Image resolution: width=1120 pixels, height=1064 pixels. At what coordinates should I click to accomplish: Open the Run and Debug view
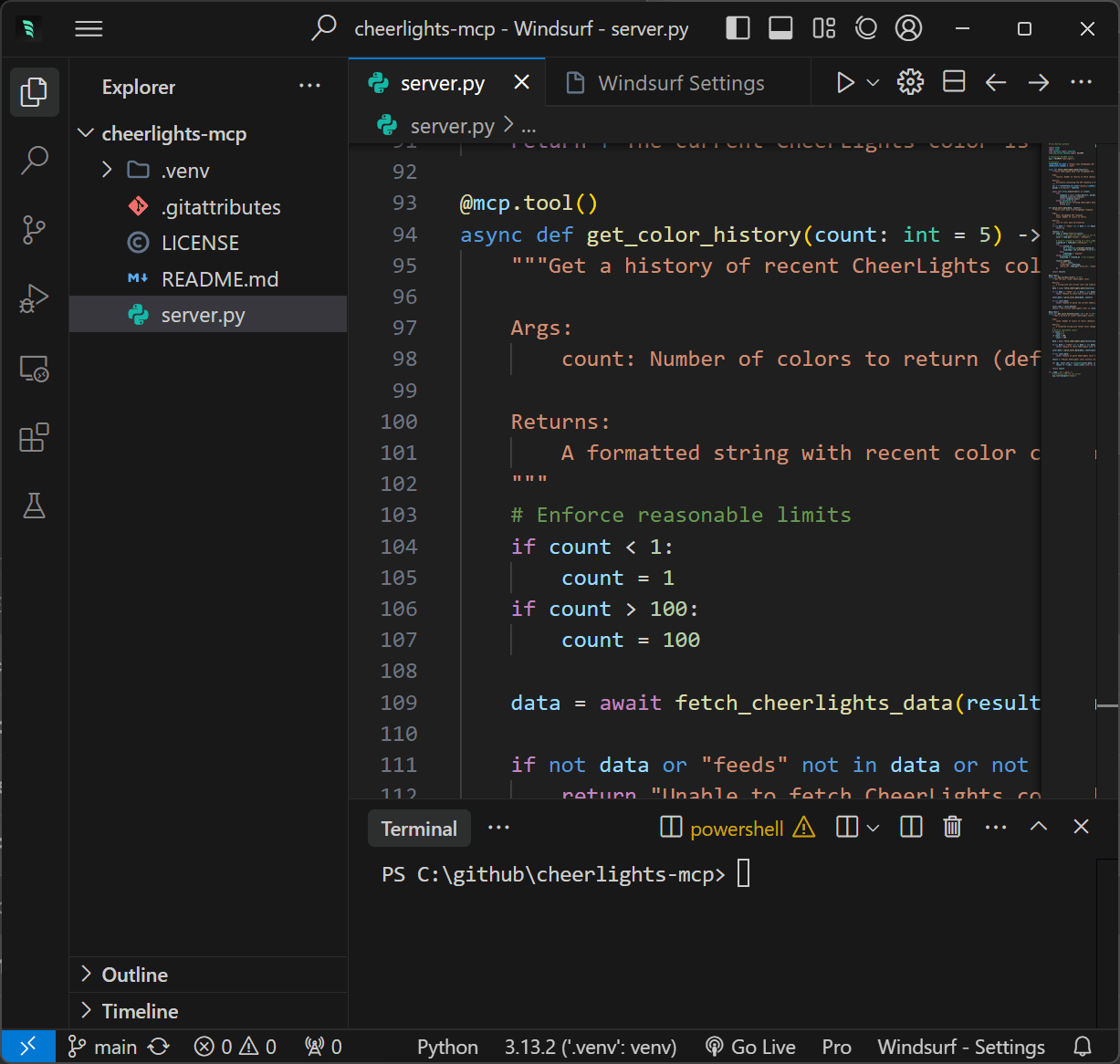point(35,298)
